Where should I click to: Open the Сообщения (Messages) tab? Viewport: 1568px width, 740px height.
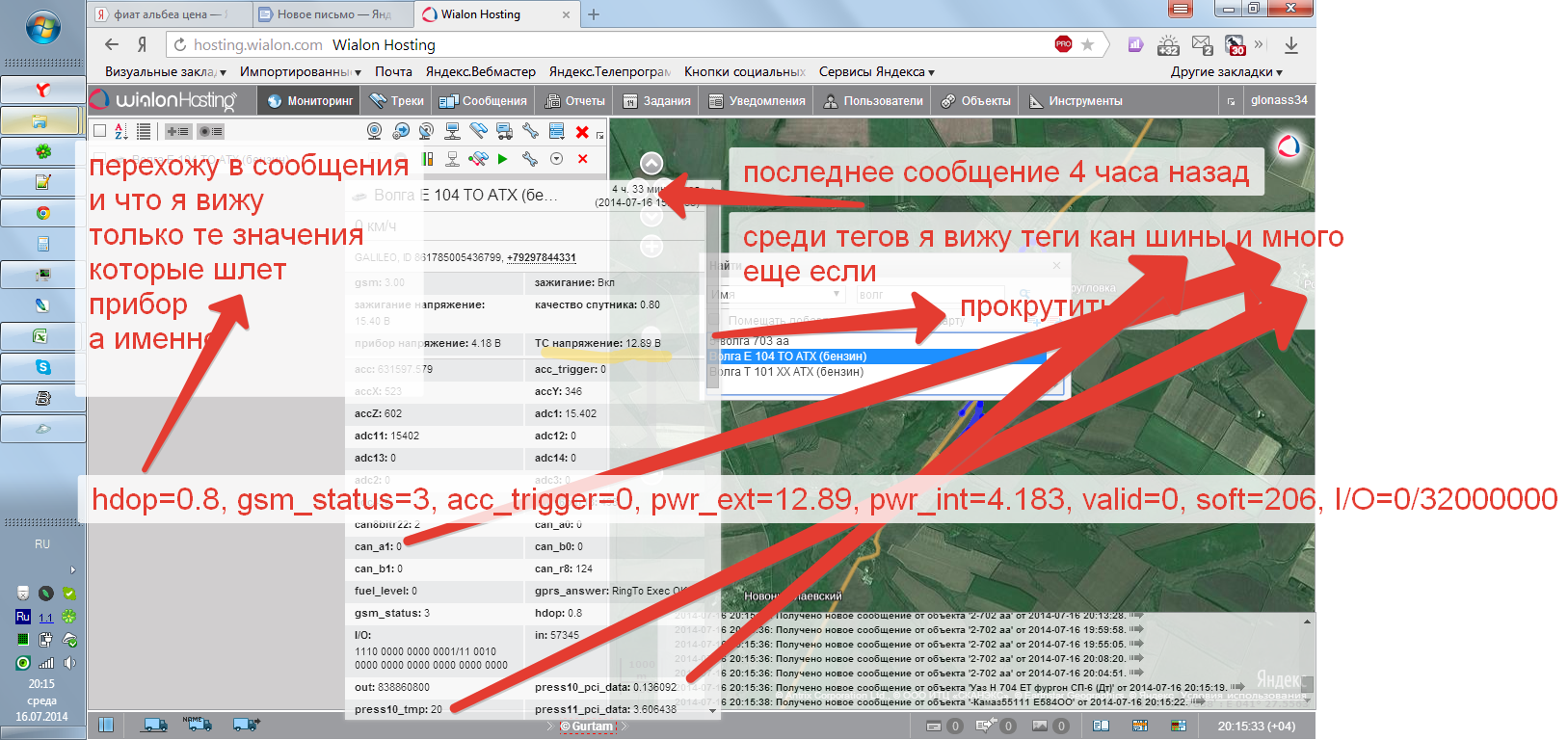pyautogui.click(x=483, y=101)
